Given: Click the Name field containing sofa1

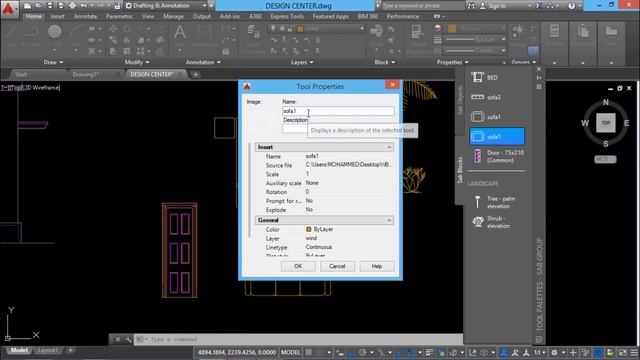Looking at the screenshot, I should pyautogui.click(x=338, y=111).
